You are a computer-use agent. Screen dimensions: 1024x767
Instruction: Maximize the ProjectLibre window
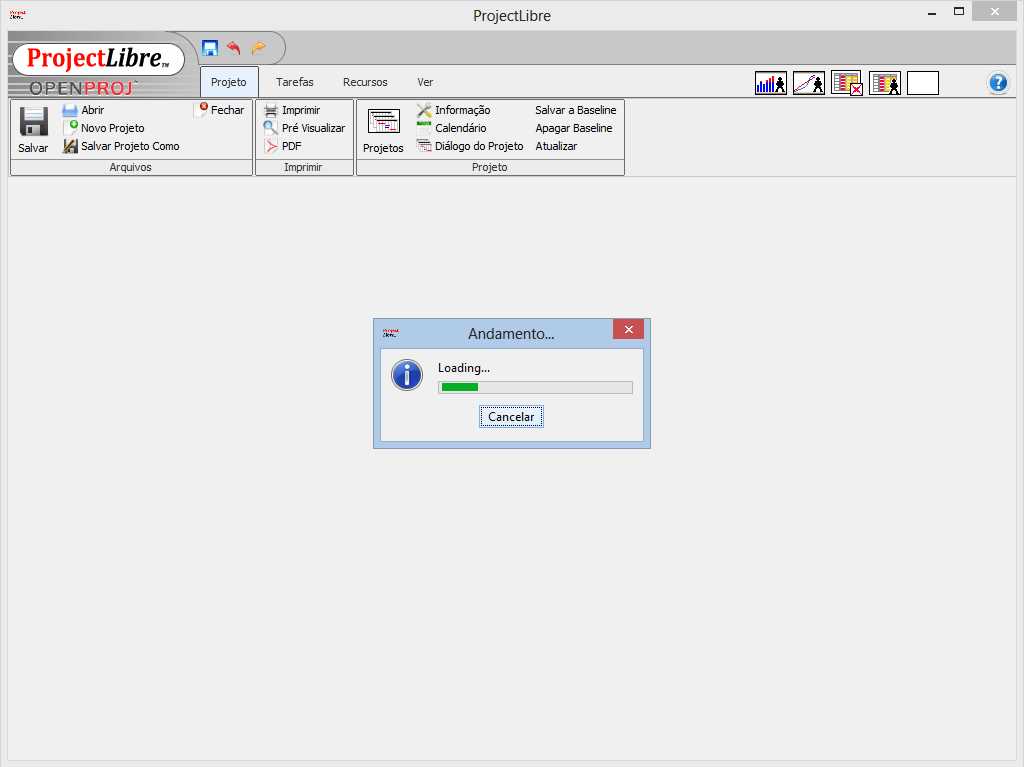(959, 12)
